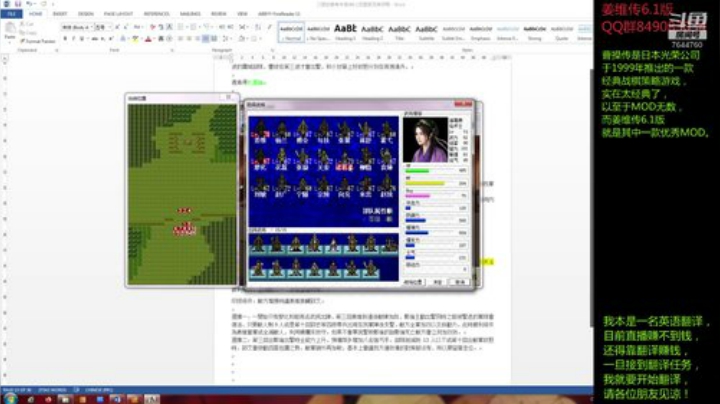Click the Decrease Indent icon

pyautogui.click(x=222, y=28)
